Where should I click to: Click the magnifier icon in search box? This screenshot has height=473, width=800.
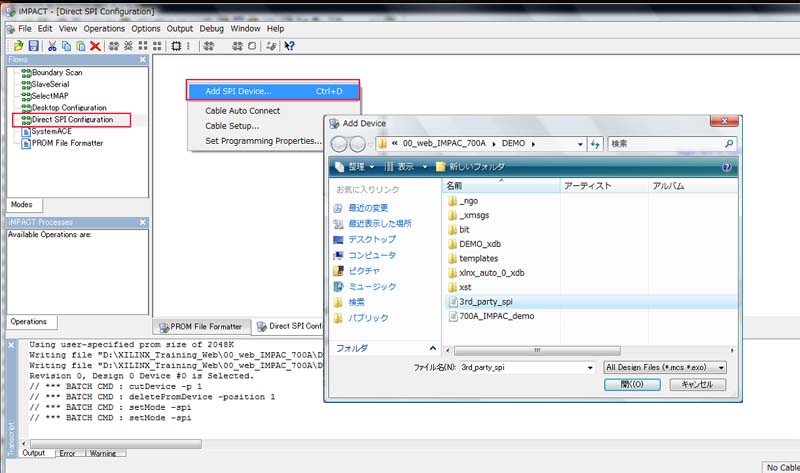729,143
